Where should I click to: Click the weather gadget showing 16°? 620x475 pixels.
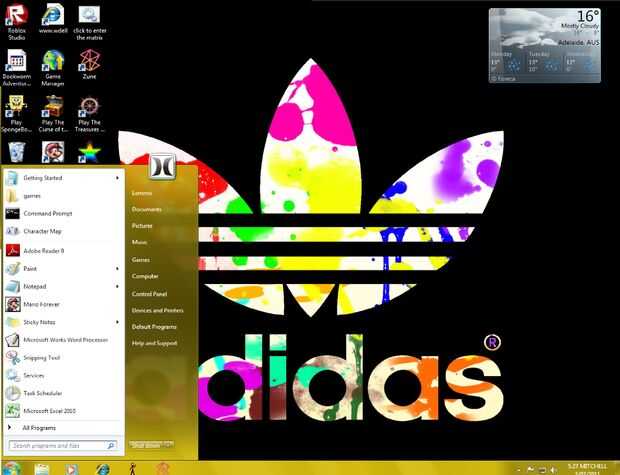click(545, 45)
